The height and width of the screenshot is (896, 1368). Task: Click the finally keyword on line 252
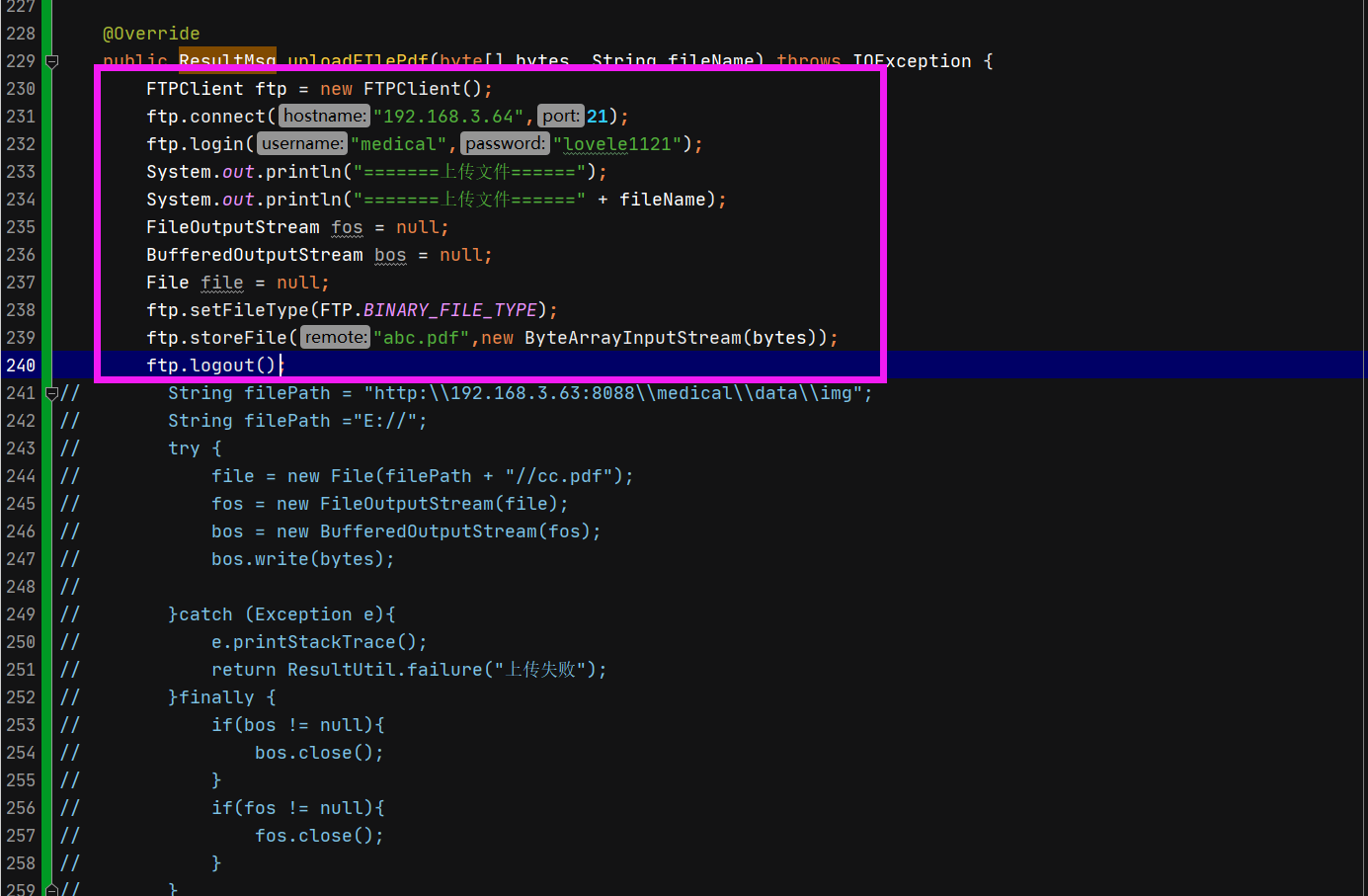(216, 697)
